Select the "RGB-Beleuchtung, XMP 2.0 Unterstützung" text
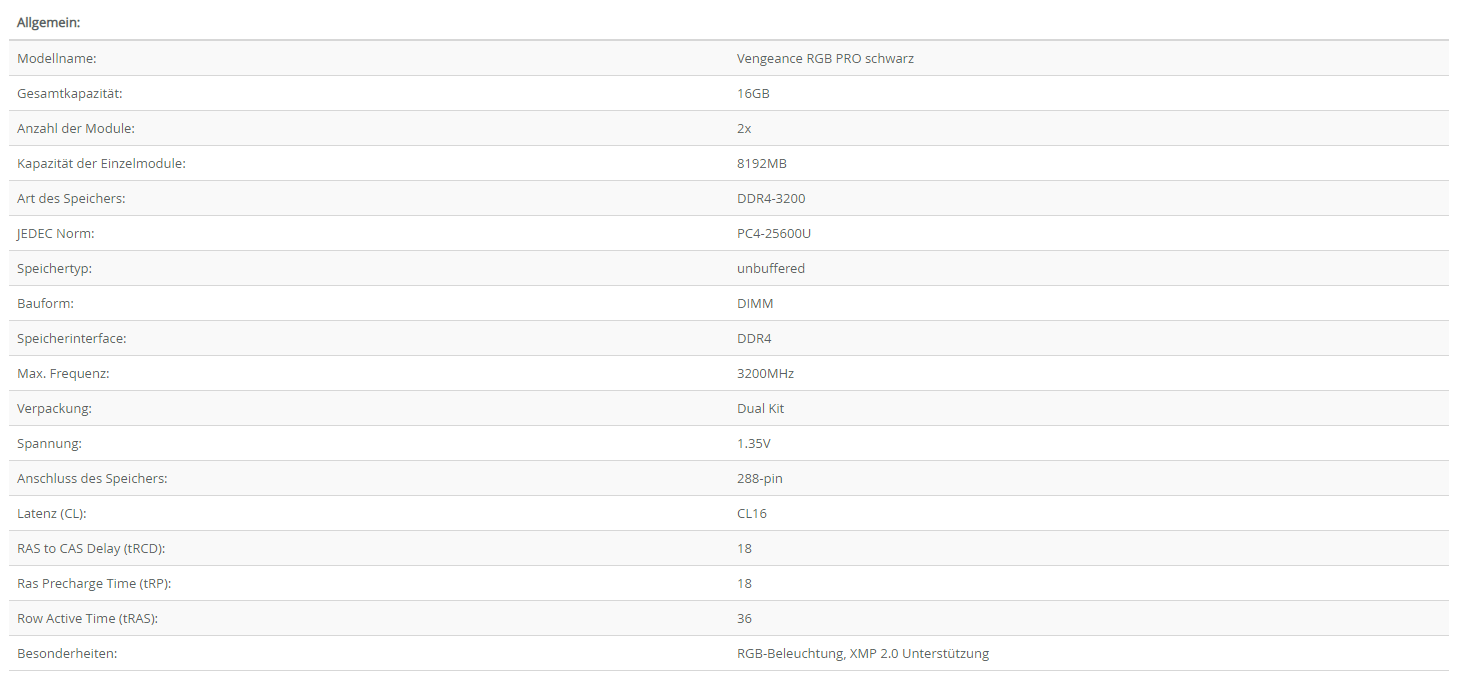Image resolution: width=1466 pixels, height=678 pixels. (863, 654)
